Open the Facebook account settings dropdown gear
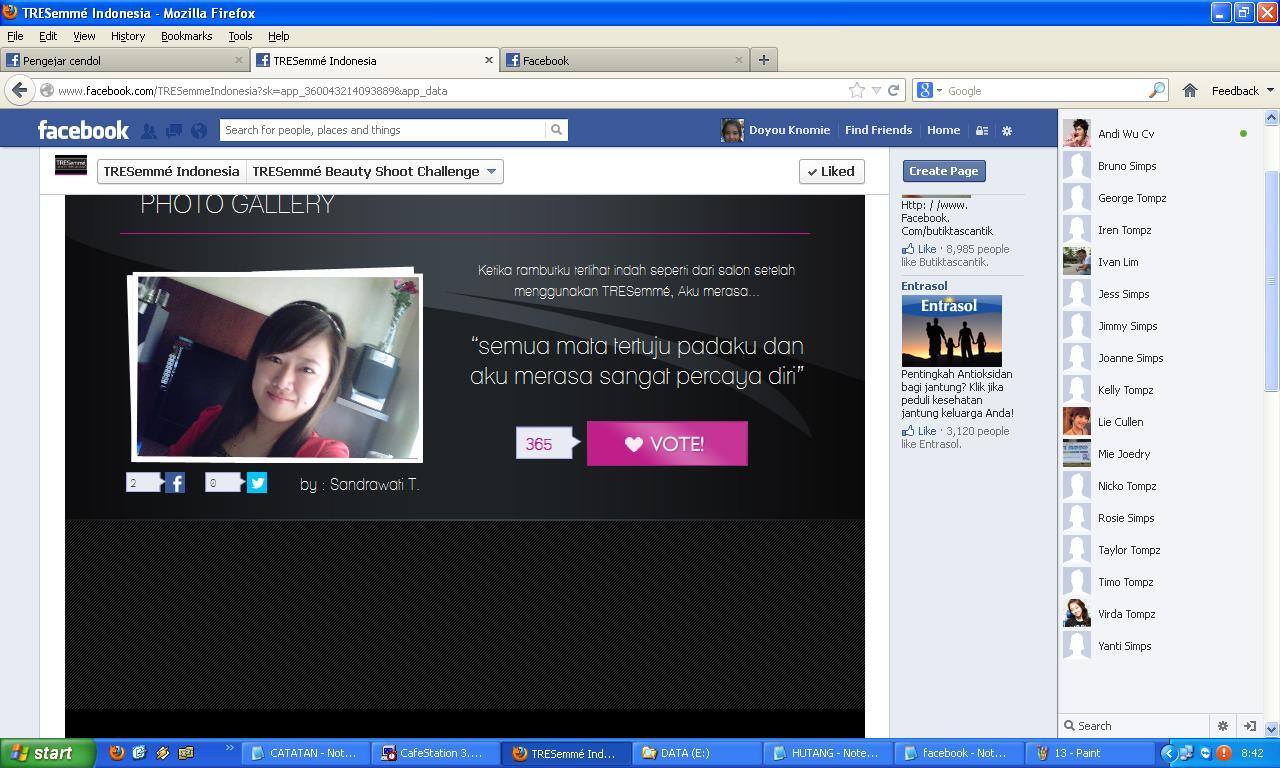This screenshot has height=768, width=1280. pyautogui.click(x=1007, y=130)
